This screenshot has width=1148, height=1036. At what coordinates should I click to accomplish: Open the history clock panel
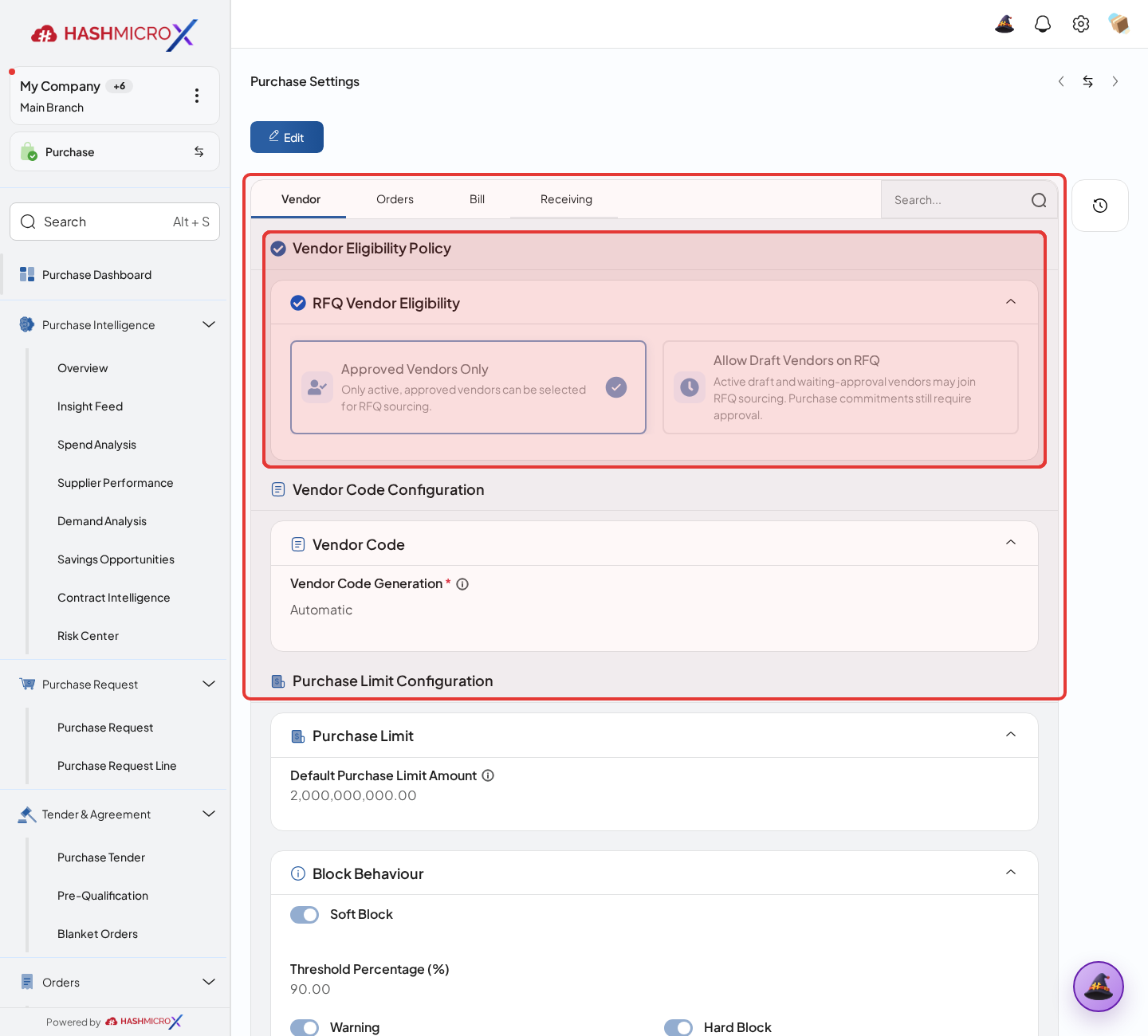coord(1100,206)
